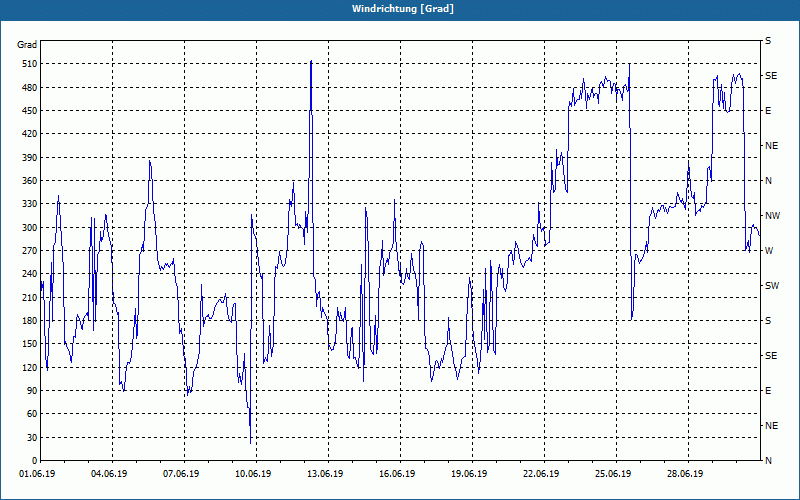The image size is (800, 500).
Task: Click the N compass label beside the 360 gridline
Action: tap(768, 181)
